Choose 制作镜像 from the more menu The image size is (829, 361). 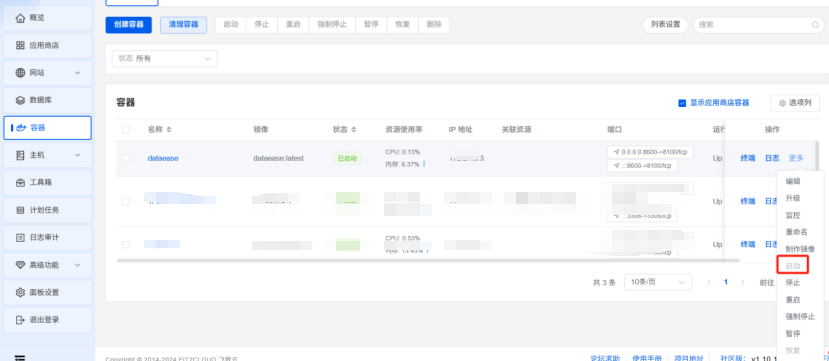pos(800,249)
